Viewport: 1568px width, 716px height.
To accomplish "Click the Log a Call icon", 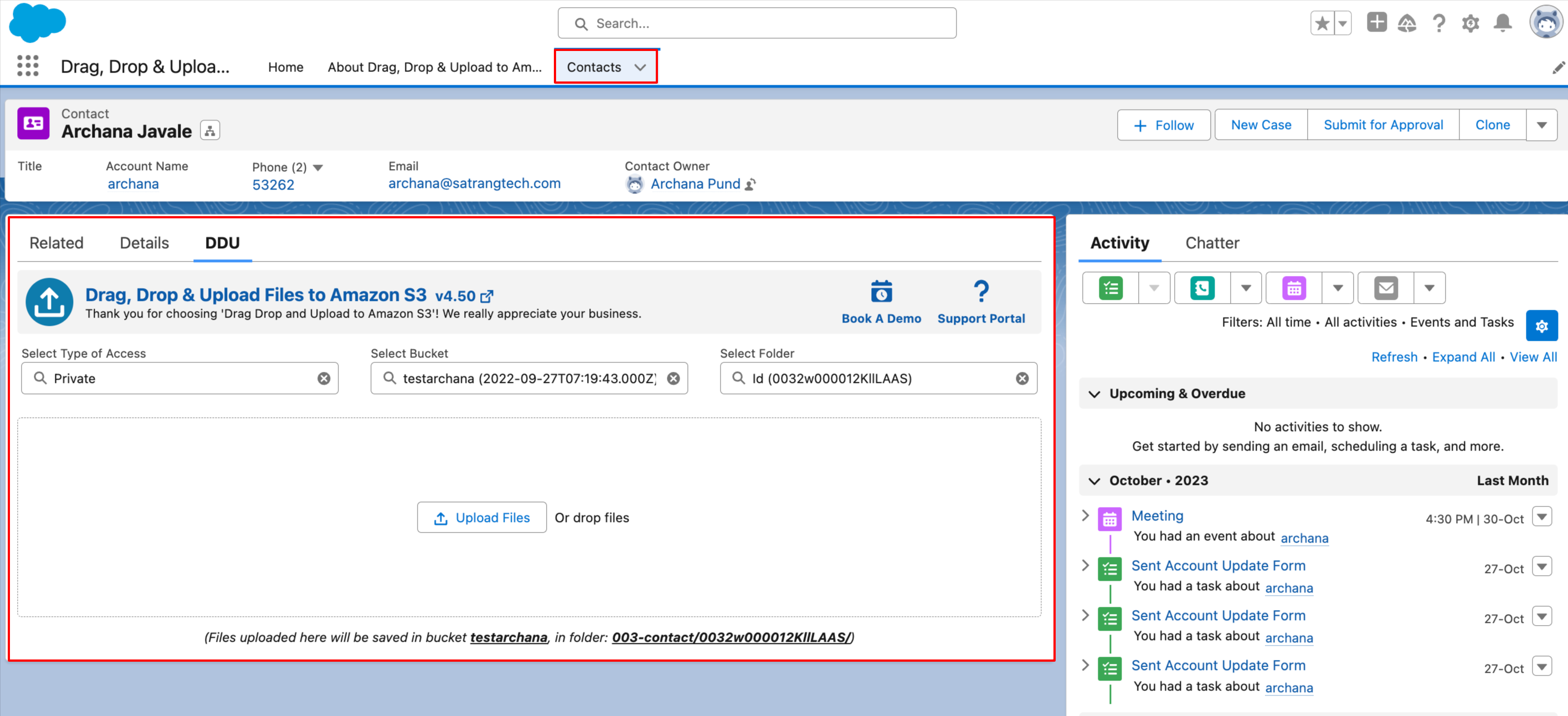I will (x=1202, y=288).
